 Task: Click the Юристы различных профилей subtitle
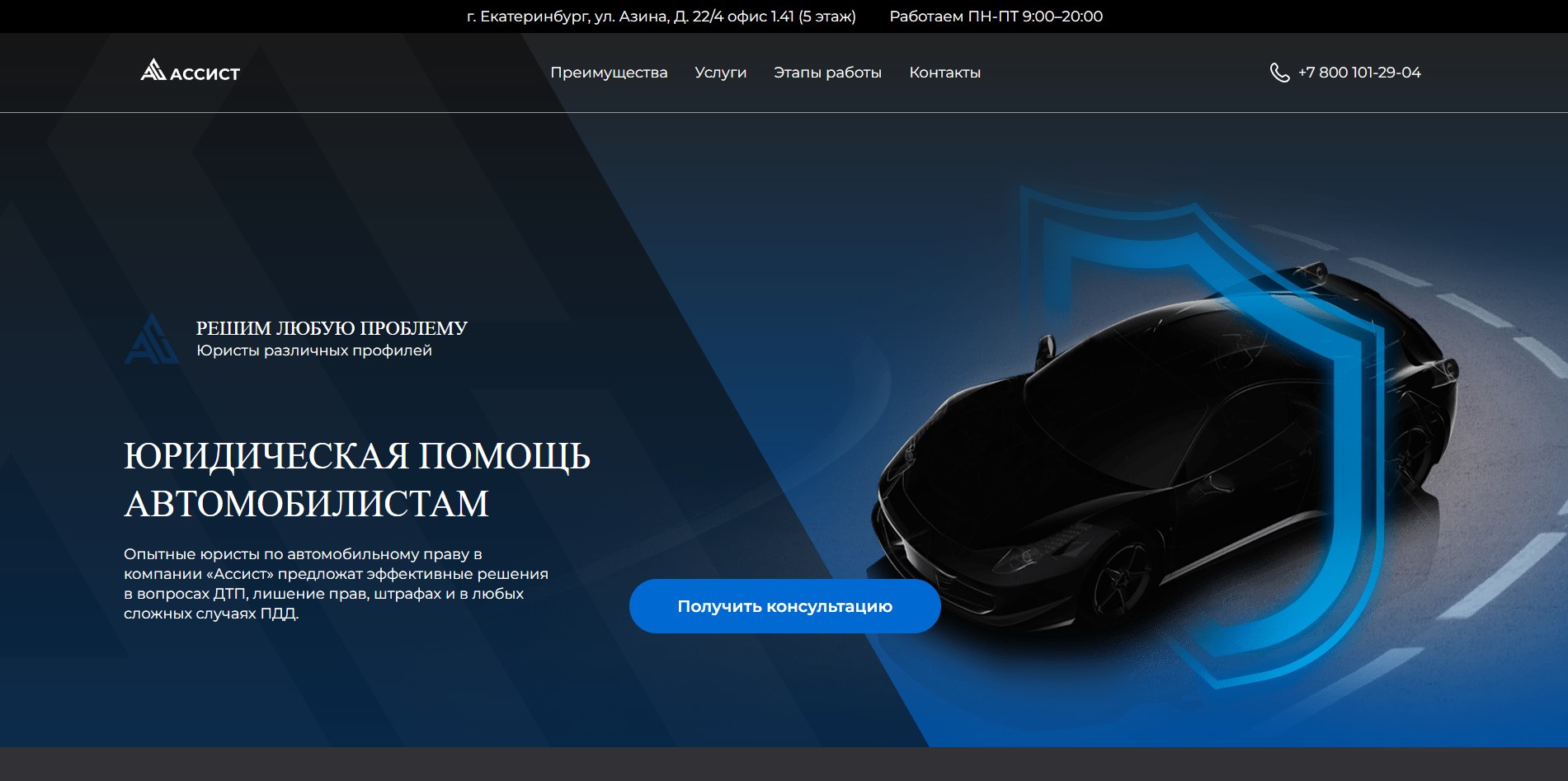coord(314,351)
